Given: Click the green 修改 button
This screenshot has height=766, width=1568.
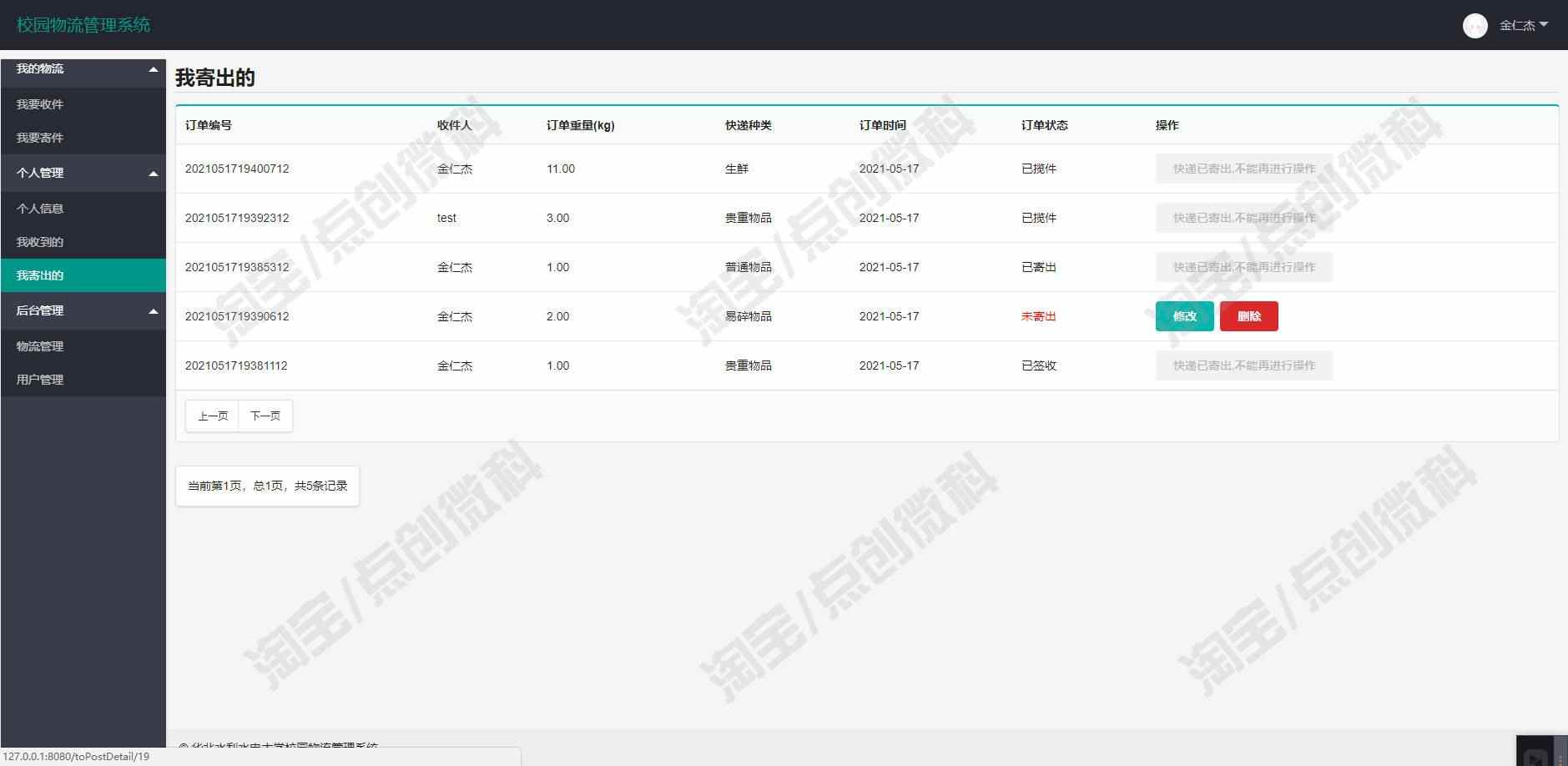Looking at the screenshot, I should coord(1184,316).
